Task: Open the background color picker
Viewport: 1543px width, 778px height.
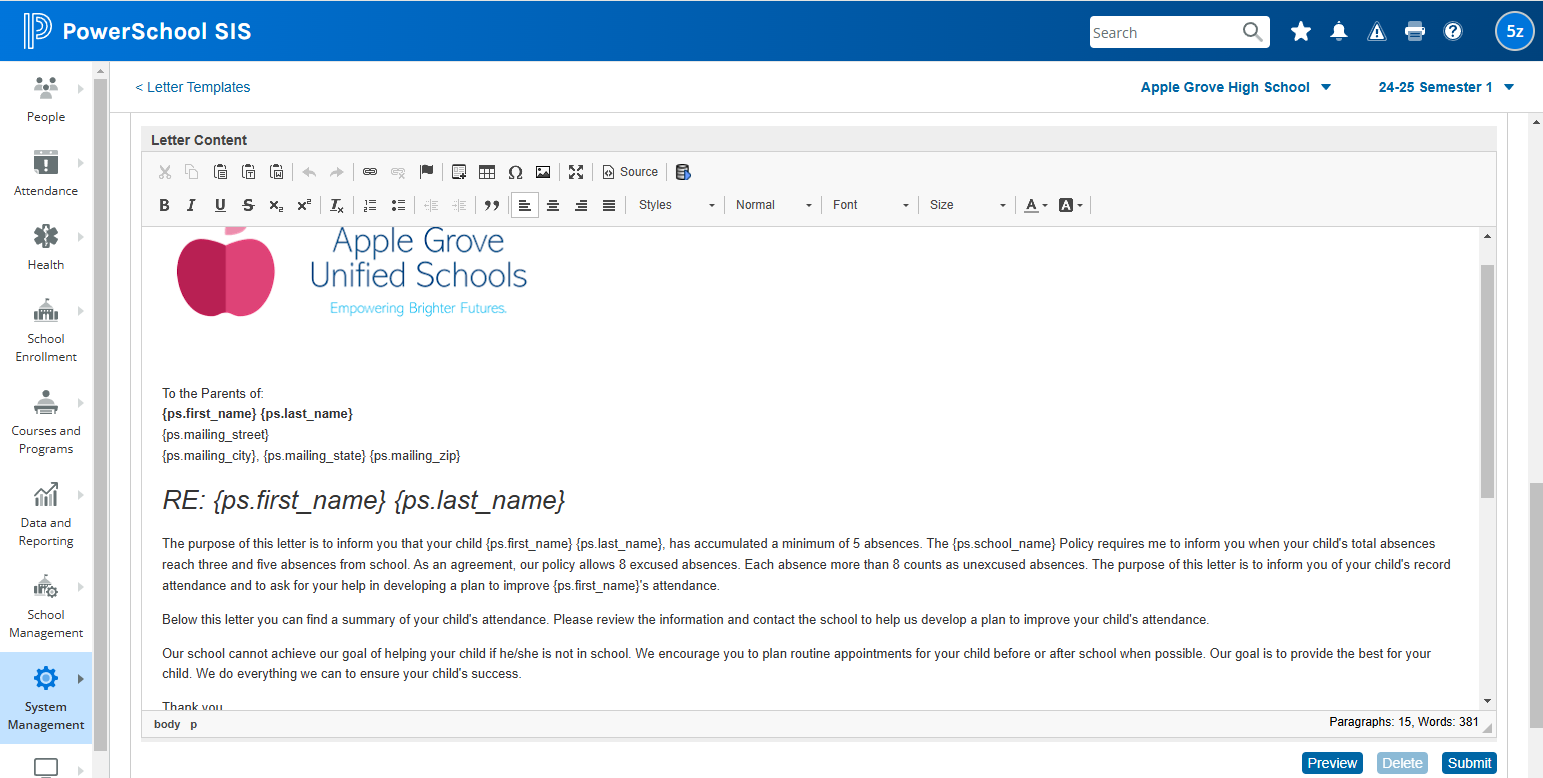Action: pos(1071,205)
